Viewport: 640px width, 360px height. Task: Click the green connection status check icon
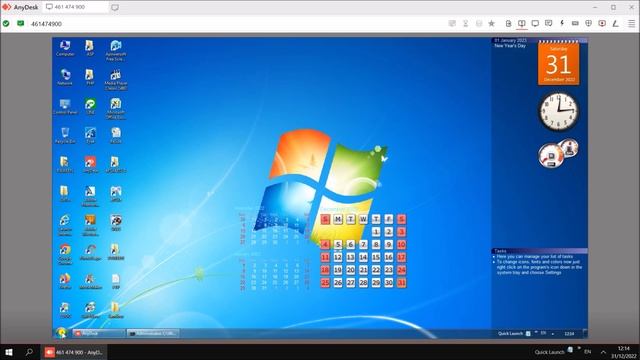[6, 24]
